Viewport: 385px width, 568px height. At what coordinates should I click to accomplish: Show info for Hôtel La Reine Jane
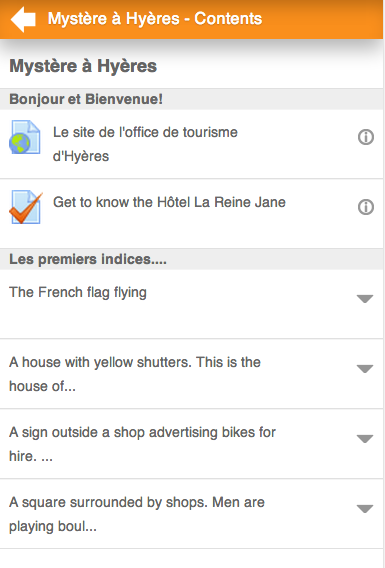pyautogui.click(x=366, y=207)
